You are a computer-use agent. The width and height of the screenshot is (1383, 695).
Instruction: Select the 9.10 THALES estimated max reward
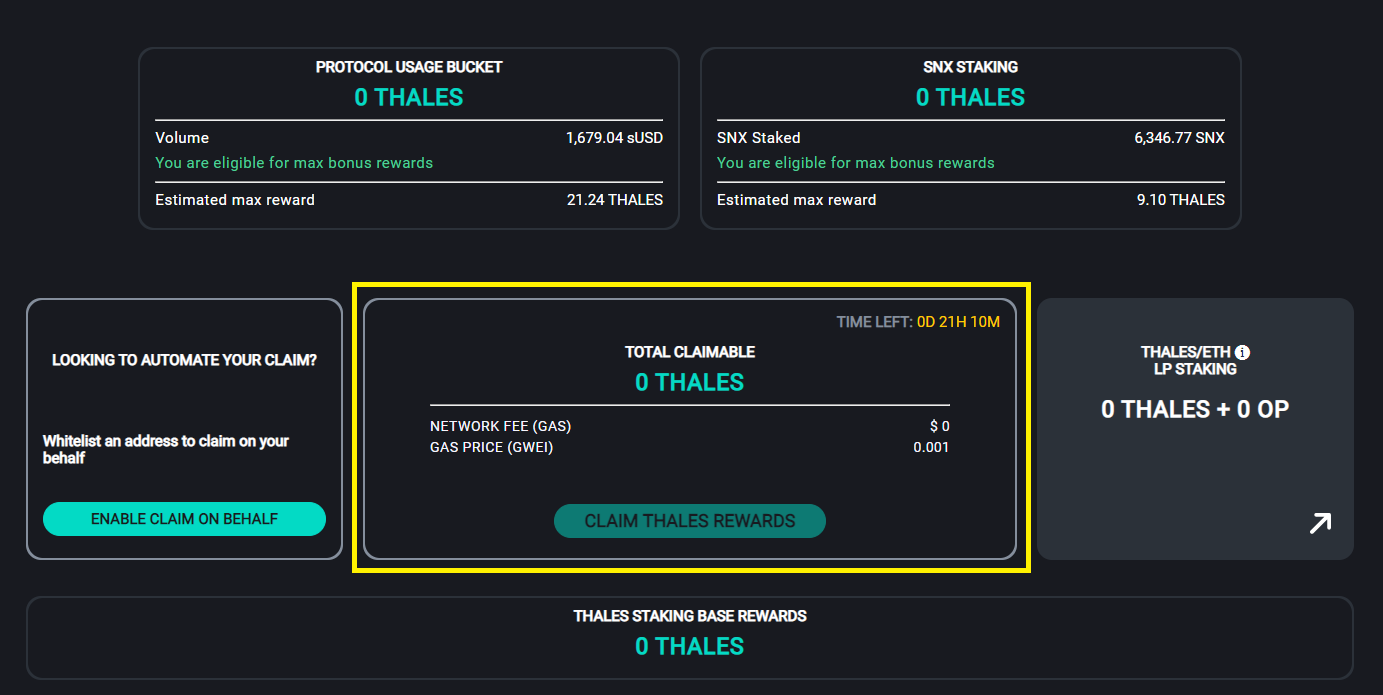click(x=1180, y=200)
